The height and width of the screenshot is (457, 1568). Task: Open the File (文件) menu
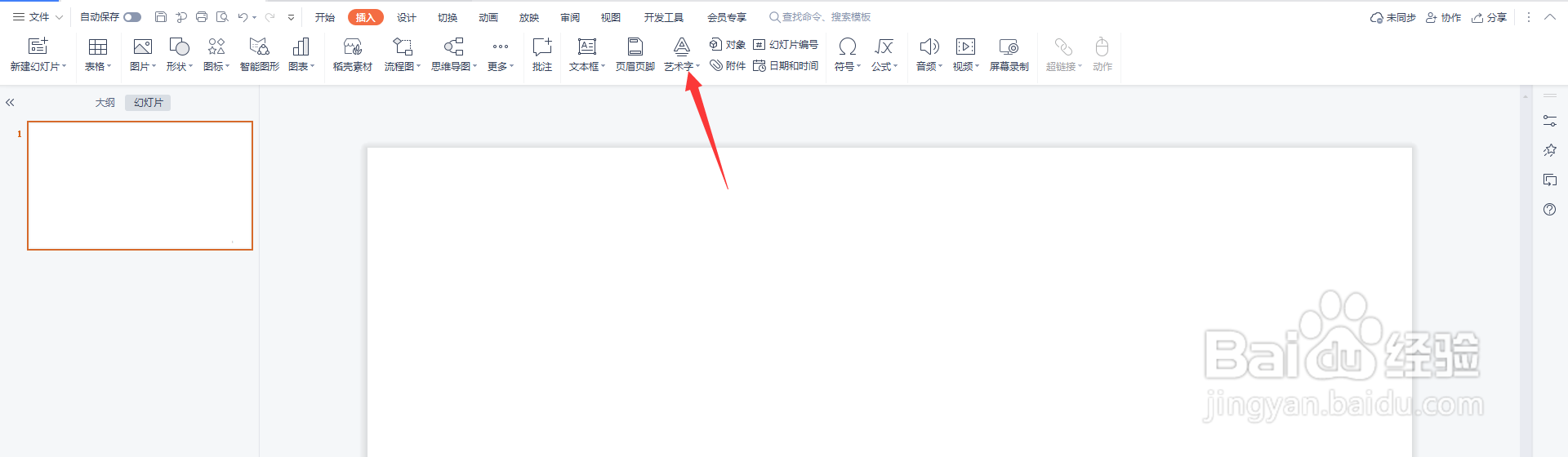[32, 17]
